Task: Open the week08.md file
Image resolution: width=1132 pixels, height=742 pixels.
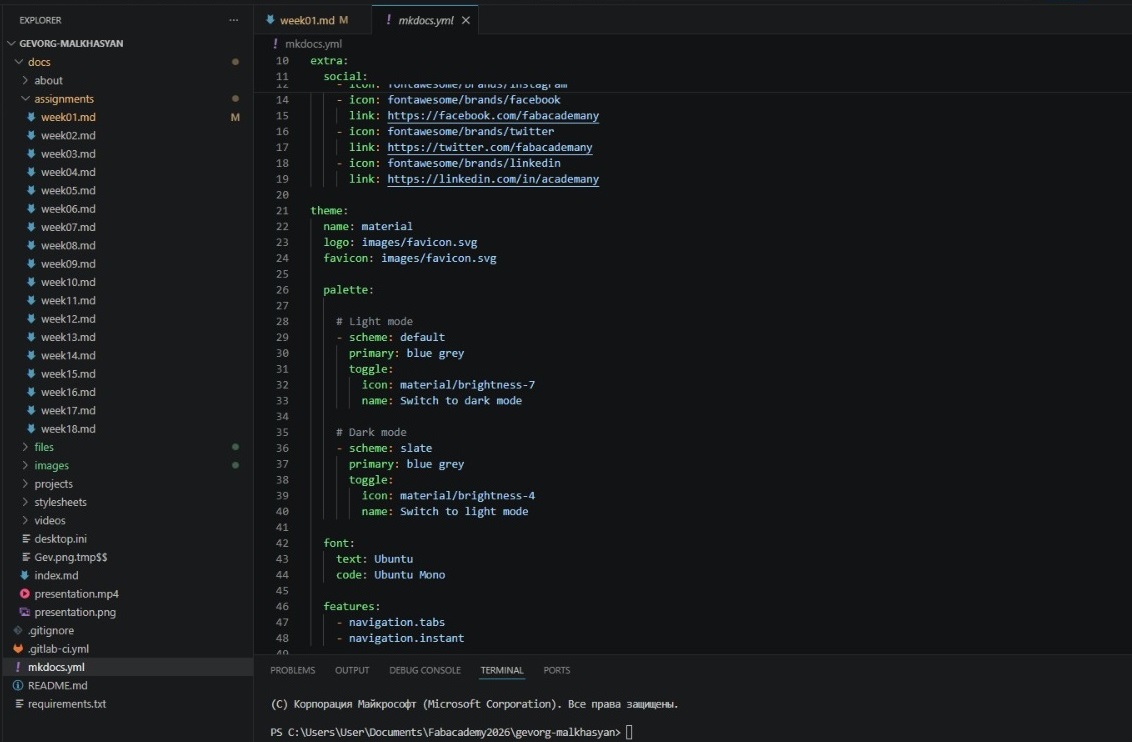Action: pos(68,245)
